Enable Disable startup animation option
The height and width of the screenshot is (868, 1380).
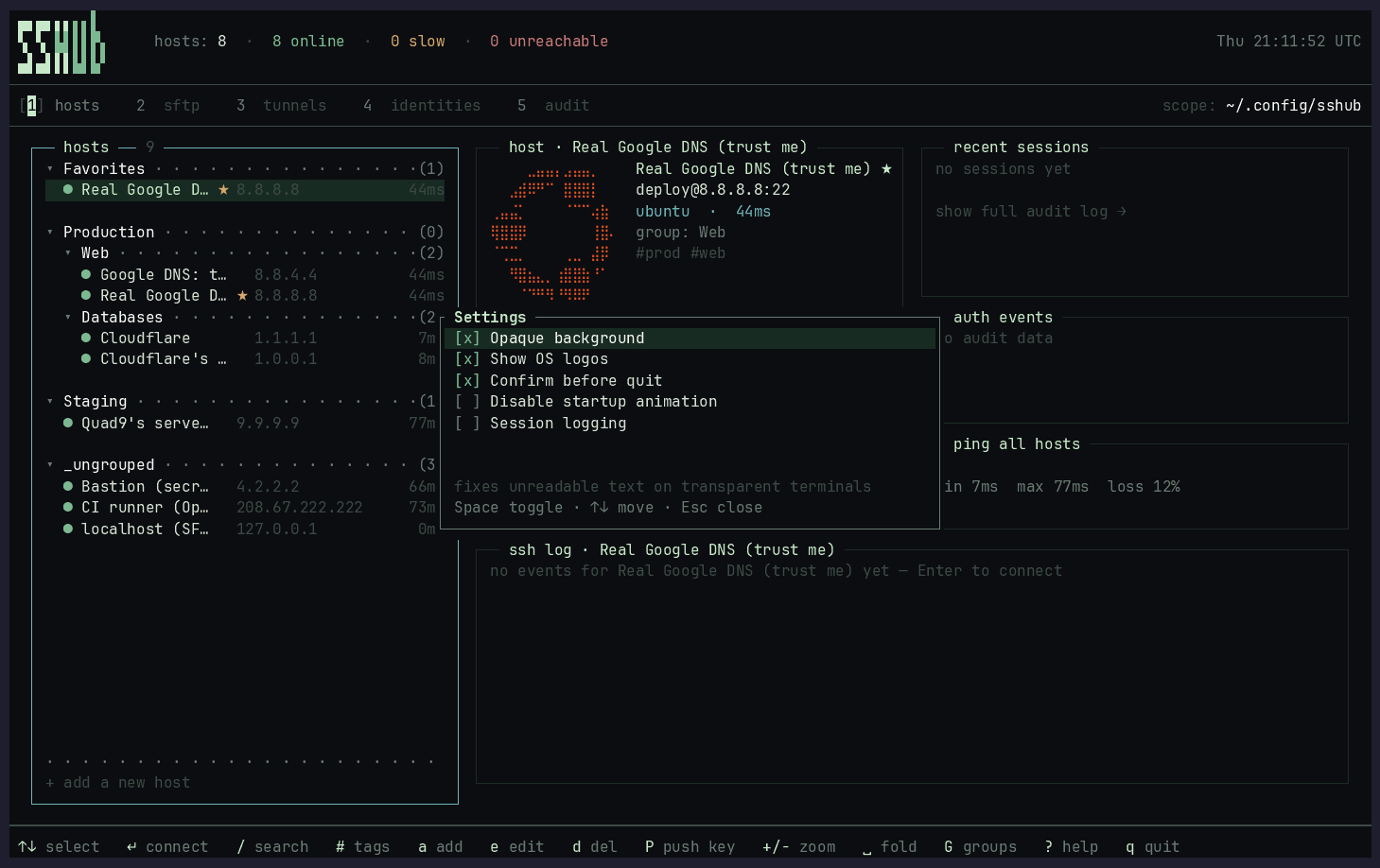coord(467,401)
